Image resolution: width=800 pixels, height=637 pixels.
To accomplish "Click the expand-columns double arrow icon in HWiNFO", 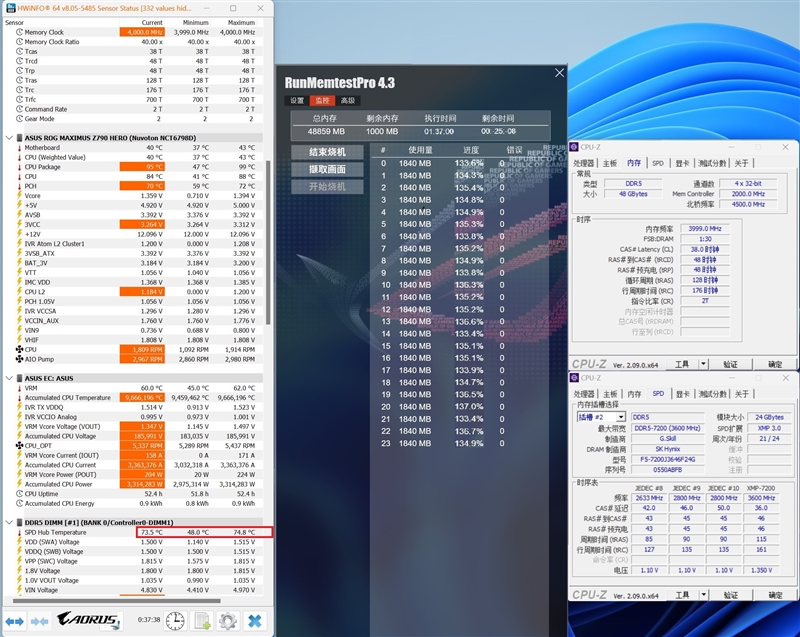I will pyautogui.click(x=15, y=621).
